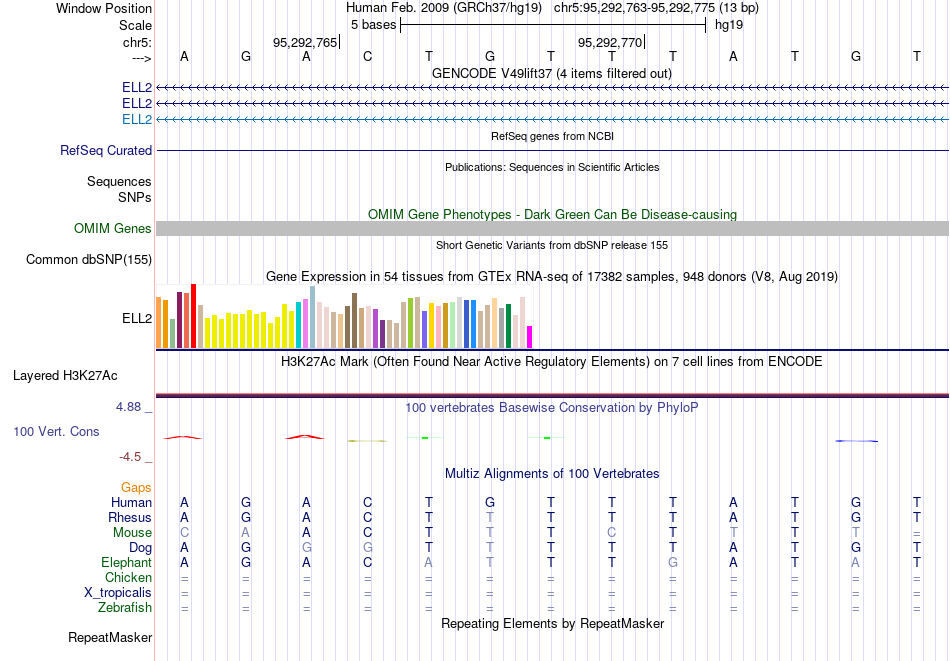Click the Zebrafish alignment row label

coord(125,607)
